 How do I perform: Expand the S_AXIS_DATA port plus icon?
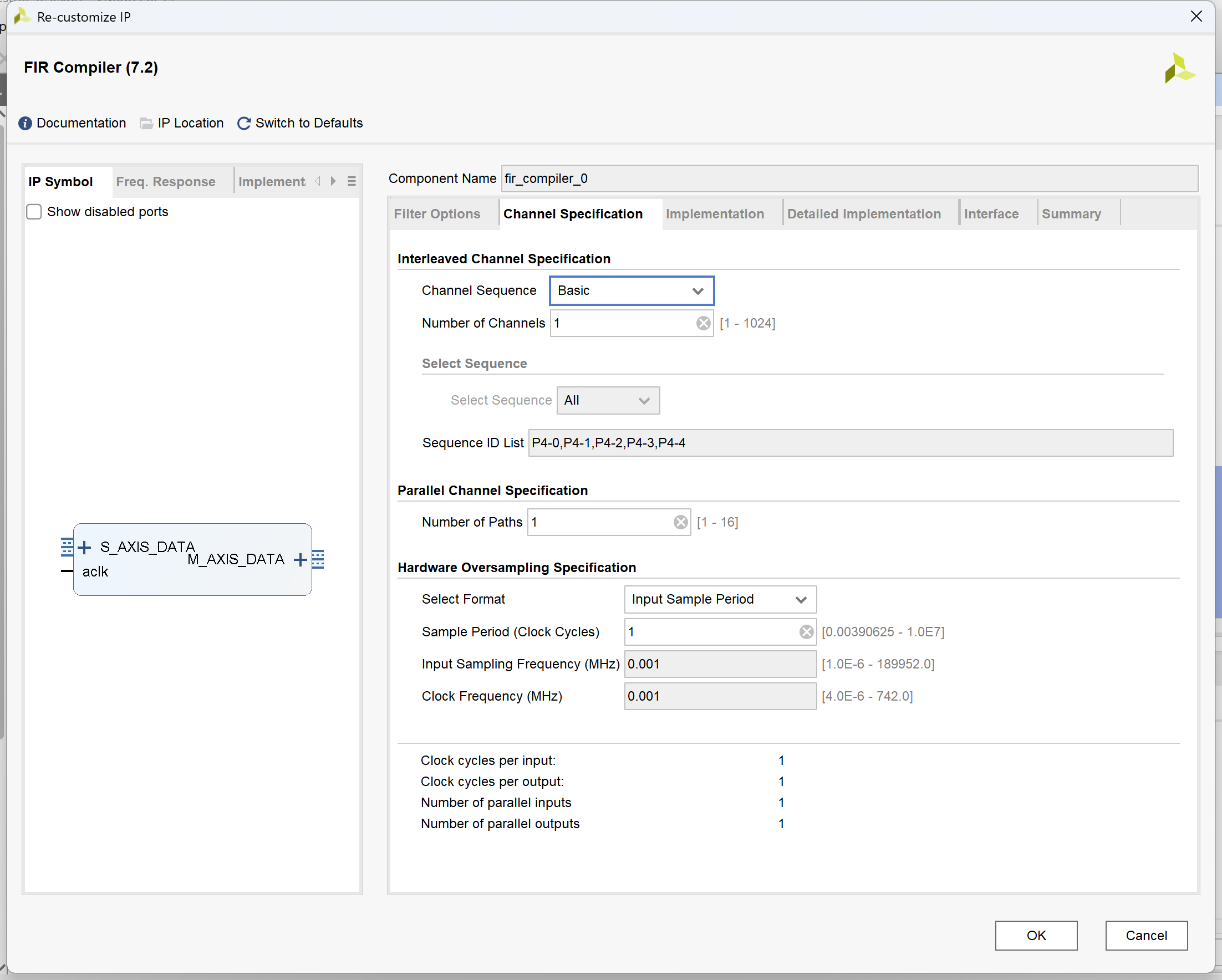pos(84,548)
